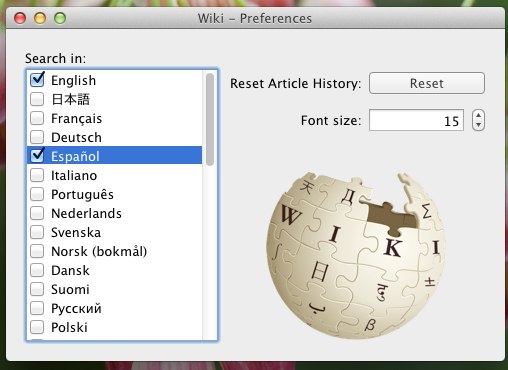508x370 pixels.
Task: Select the Dansk row label
Action: pyautogui.click(x=70, y=270)
